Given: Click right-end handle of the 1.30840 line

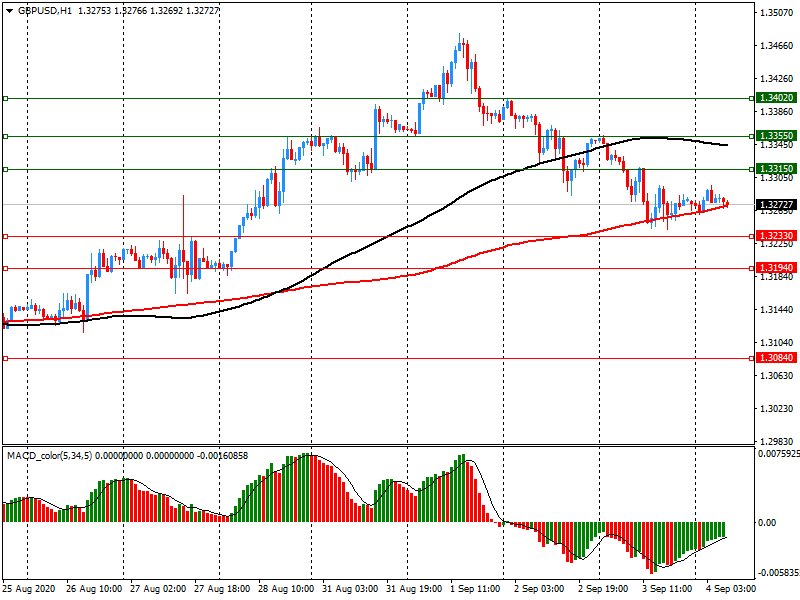Looking at the screenshot, I should tap(751, 359).
